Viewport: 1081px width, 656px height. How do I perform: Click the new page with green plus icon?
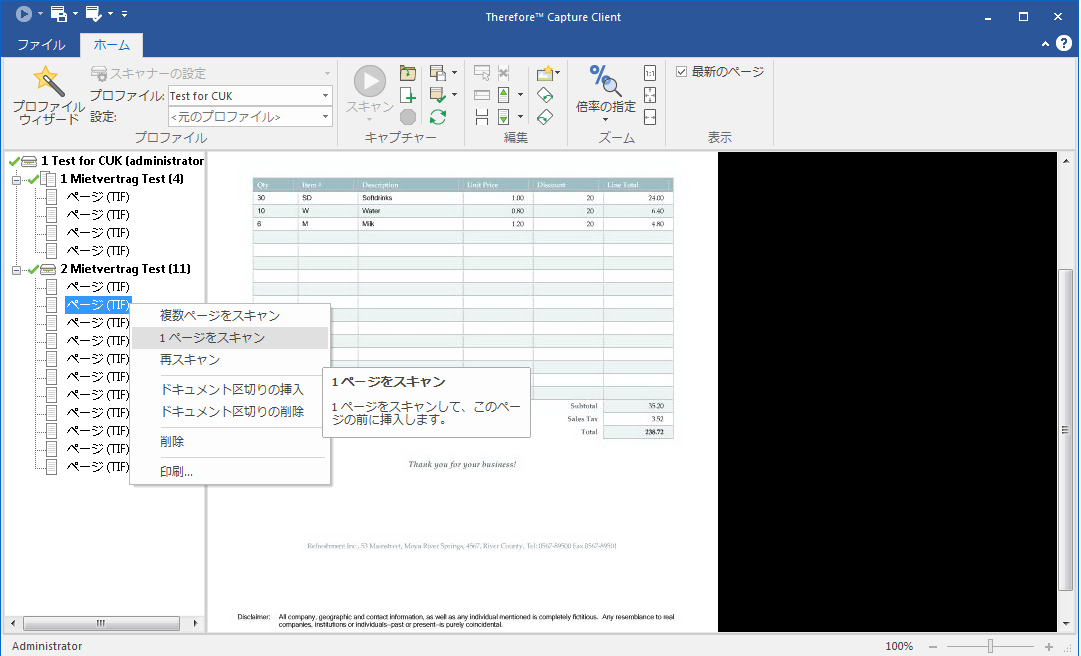coord(408,95)
